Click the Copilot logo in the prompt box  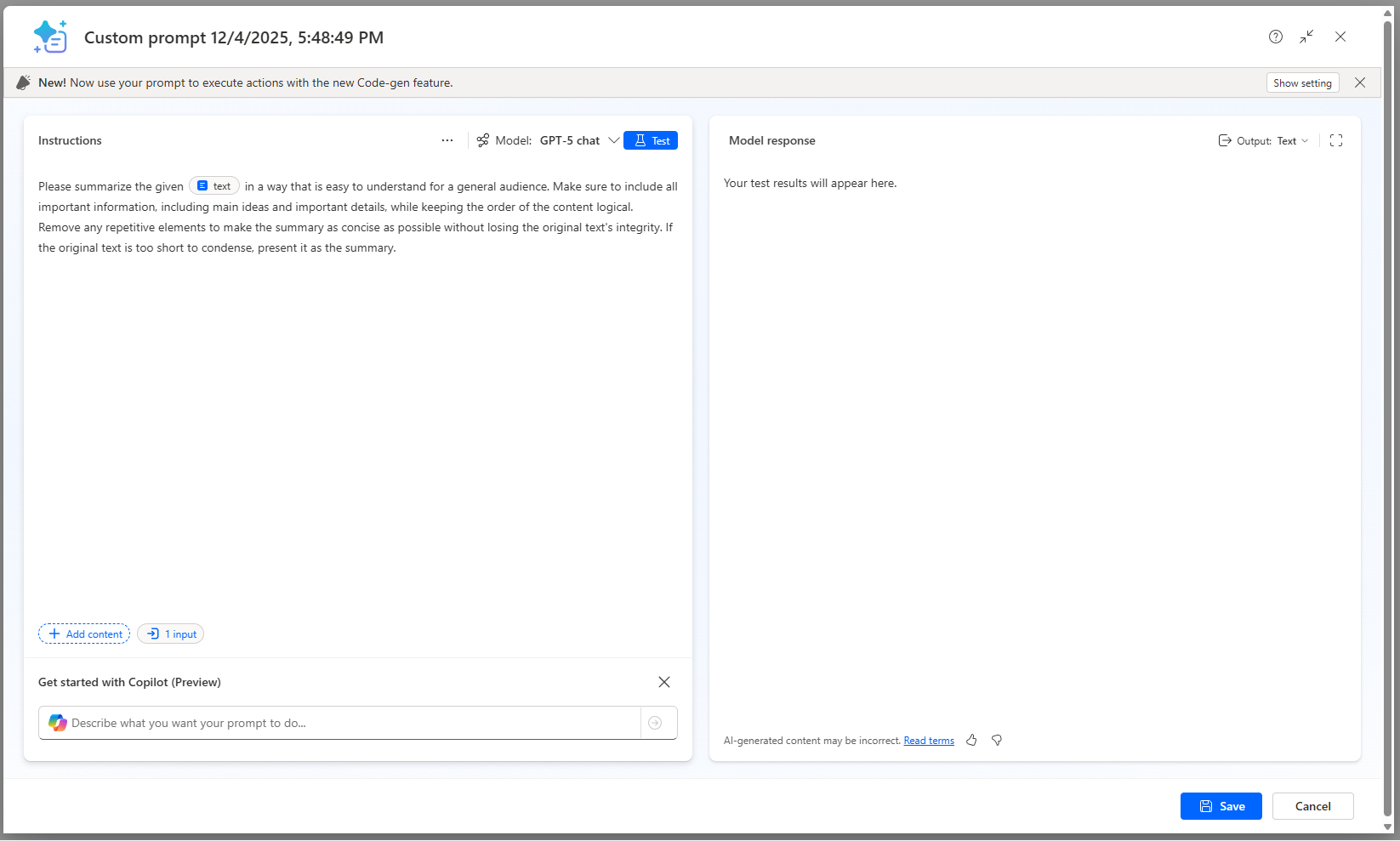point(56,723)
